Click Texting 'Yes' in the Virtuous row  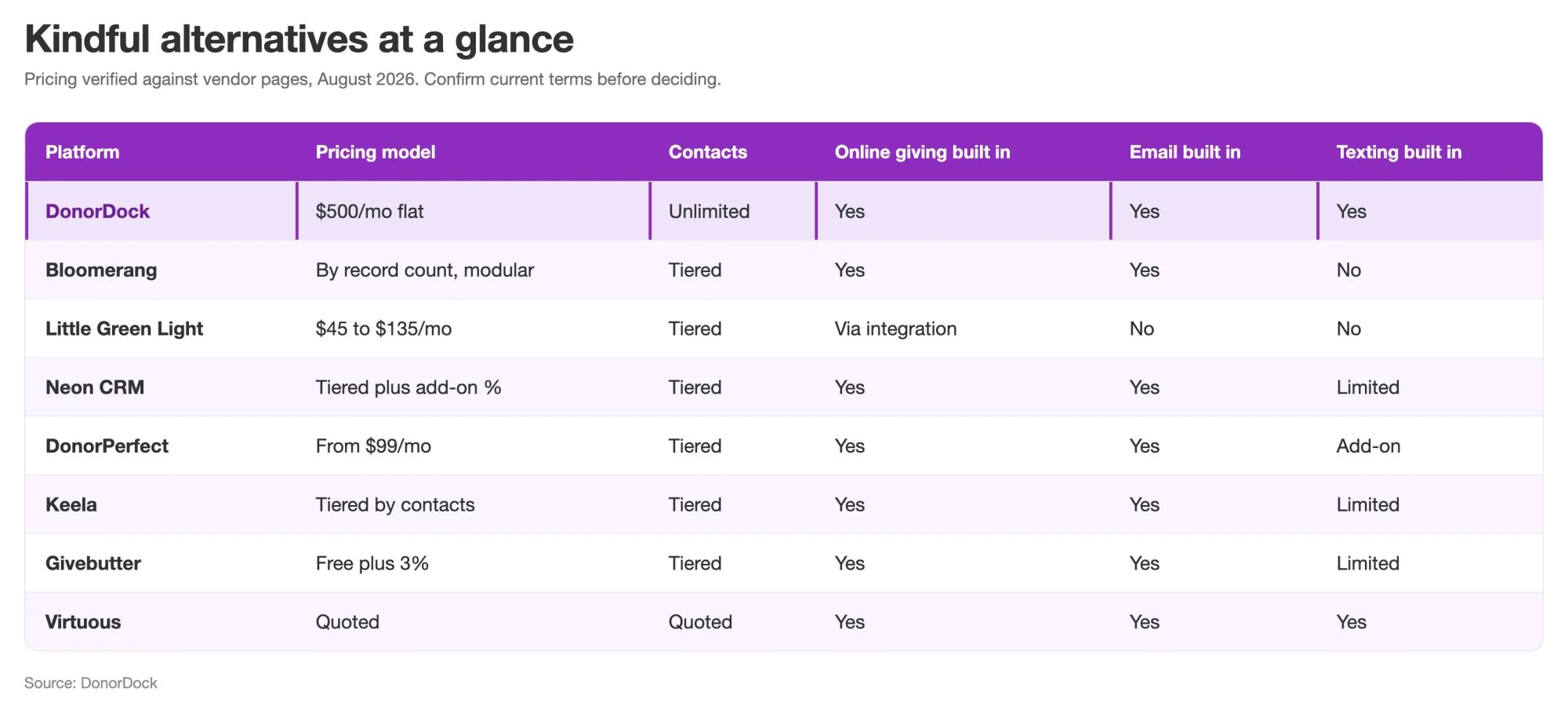click(1351, 622)
